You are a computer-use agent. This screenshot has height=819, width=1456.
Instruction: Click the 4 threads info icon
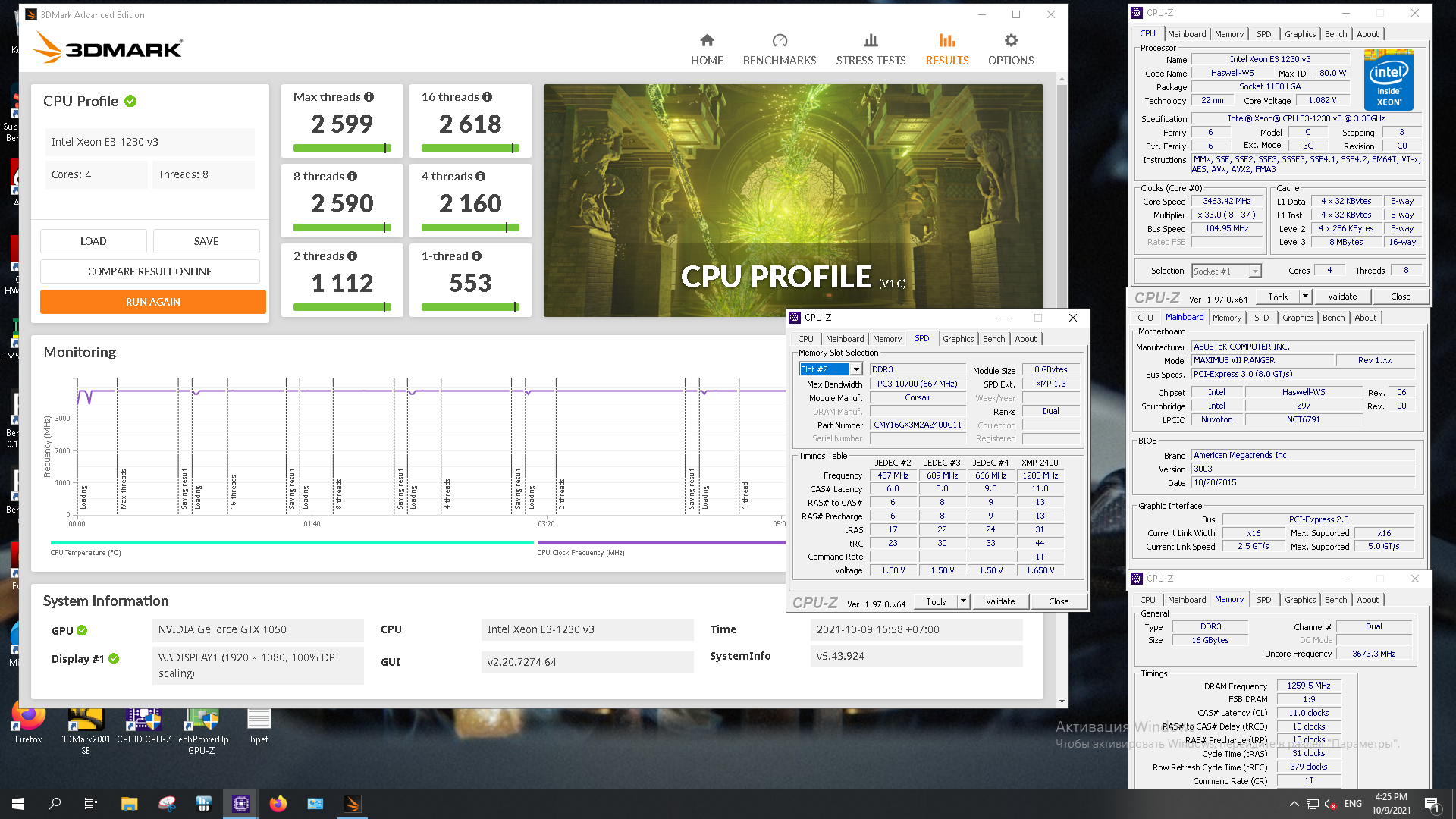pos(481,177)
